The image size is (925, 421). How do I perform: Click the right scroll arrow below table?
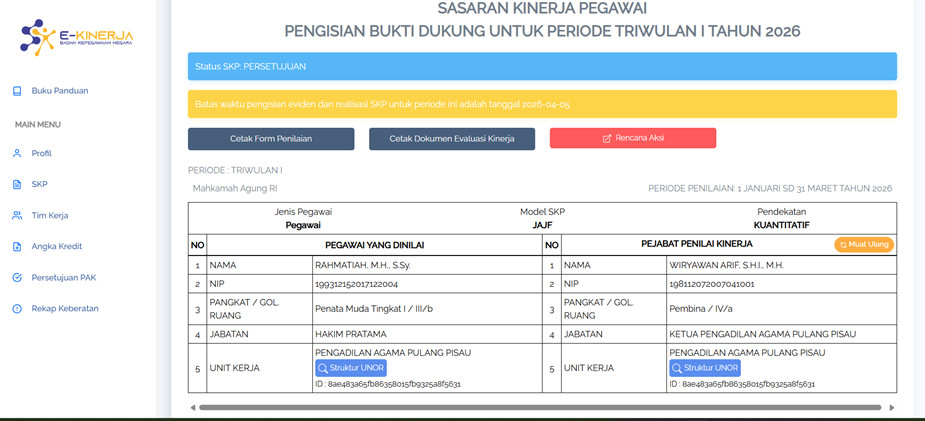coord(892,408)
